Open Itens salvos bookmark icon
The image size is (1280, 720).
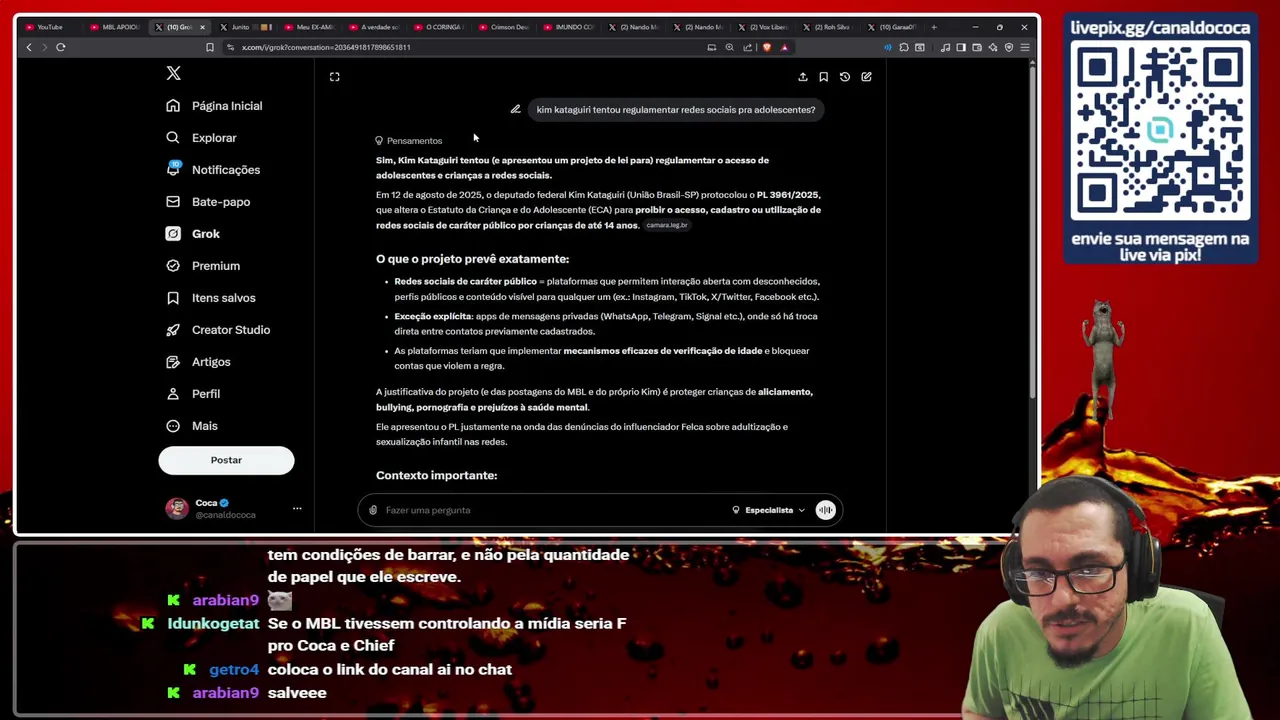[x=173, y=298]
